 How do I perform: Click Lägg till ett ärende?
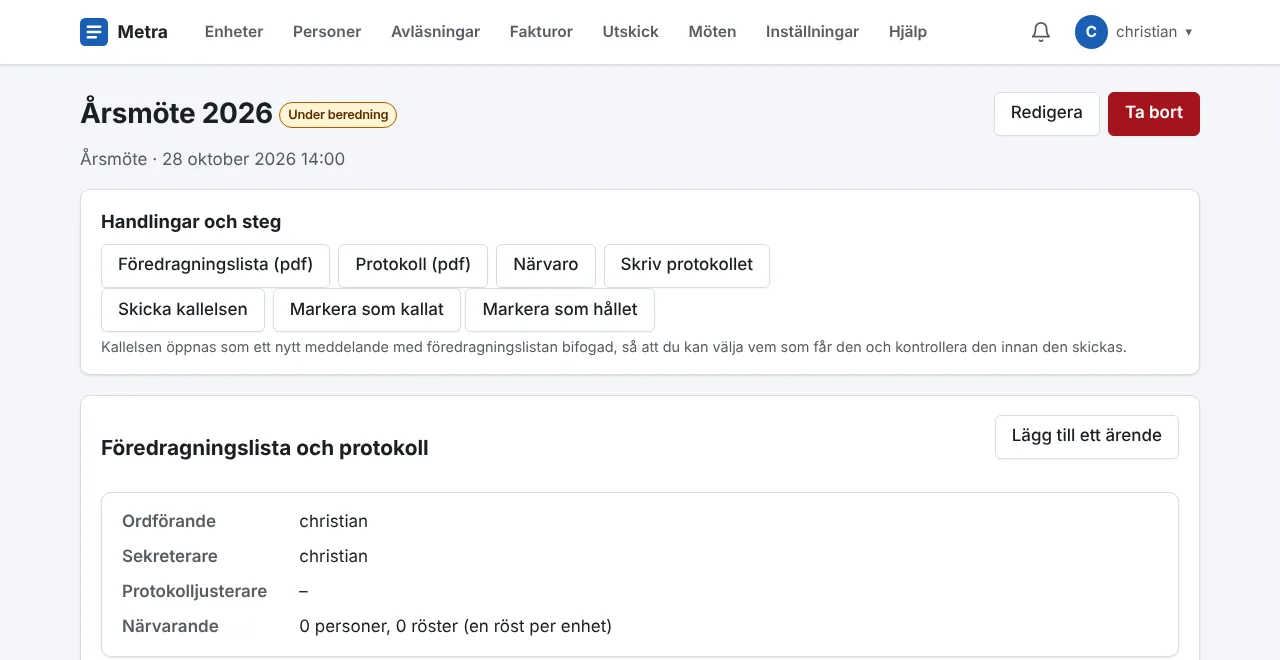pyautogui.click(x=1087, y=437)
